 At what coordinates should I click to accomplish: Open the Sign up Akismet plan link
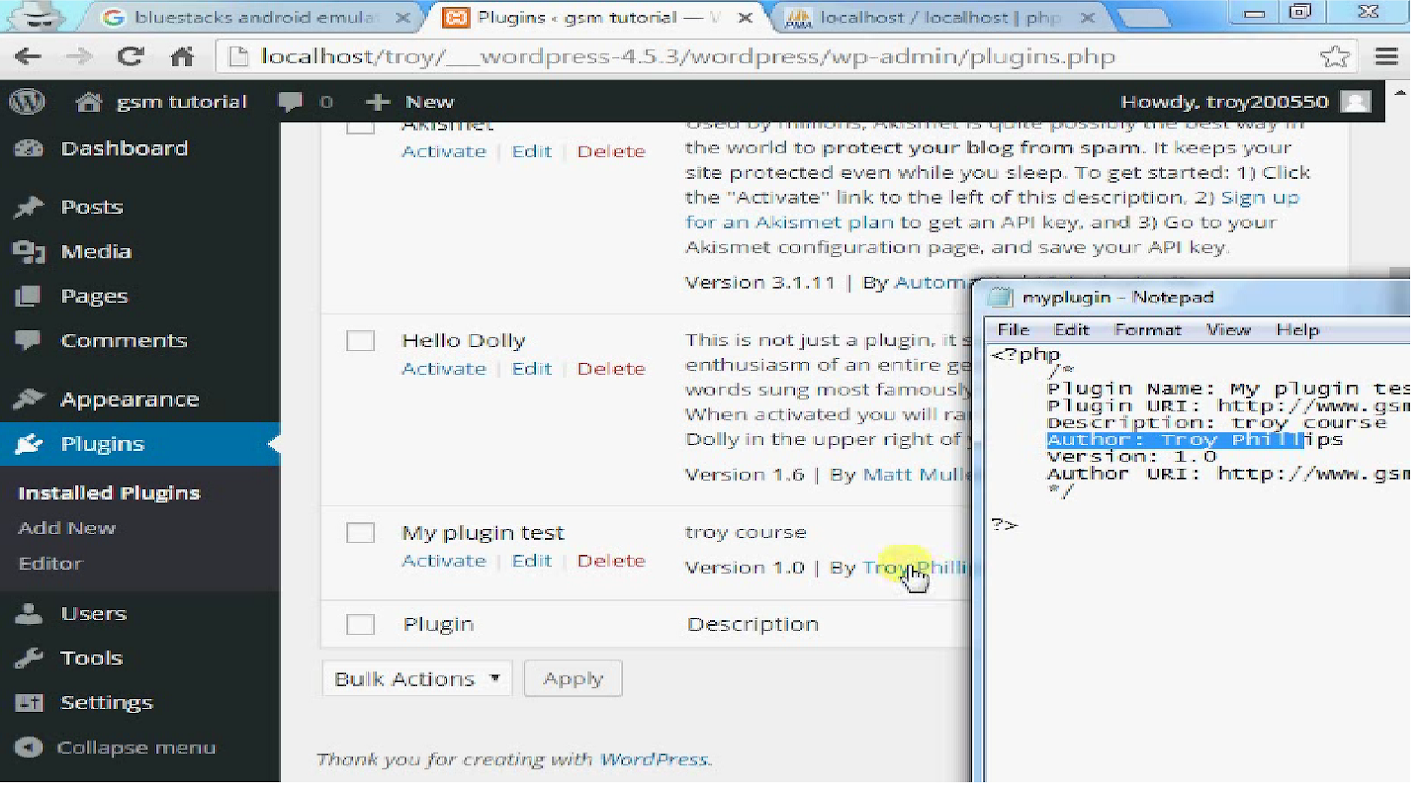(1260, 197)
